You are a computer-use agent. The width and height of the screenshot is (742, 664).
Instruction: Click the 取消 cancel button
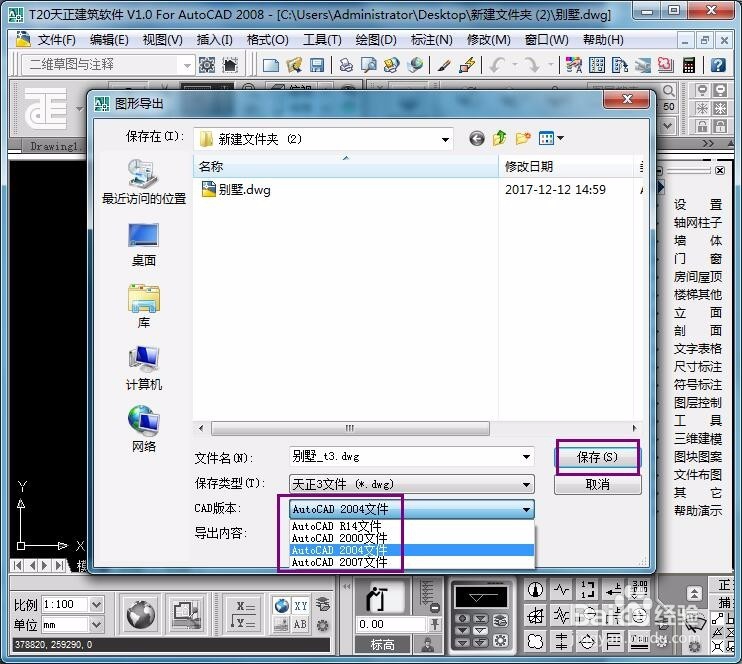(597, 485)
